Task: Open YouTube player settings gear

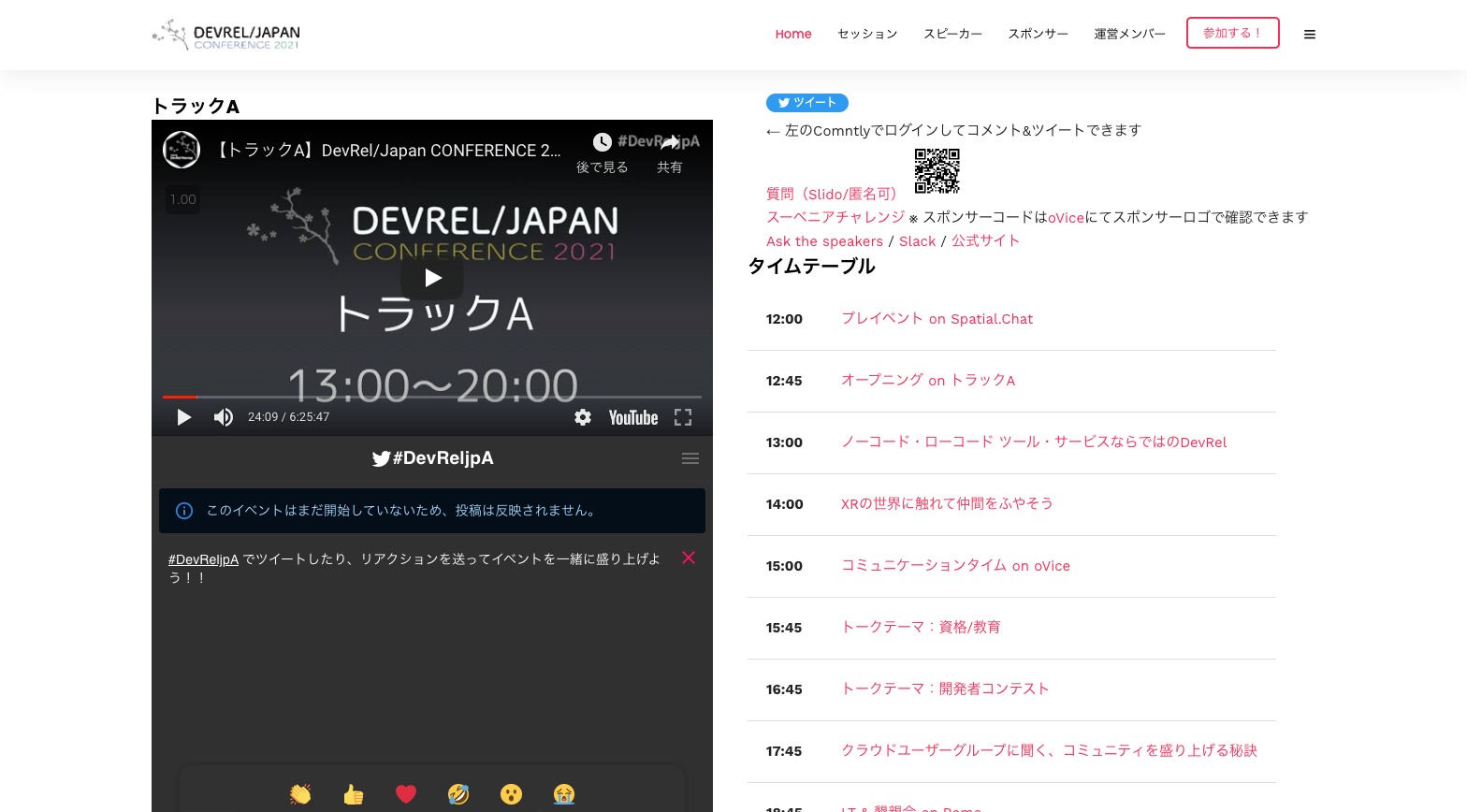Action: point(583,417)
